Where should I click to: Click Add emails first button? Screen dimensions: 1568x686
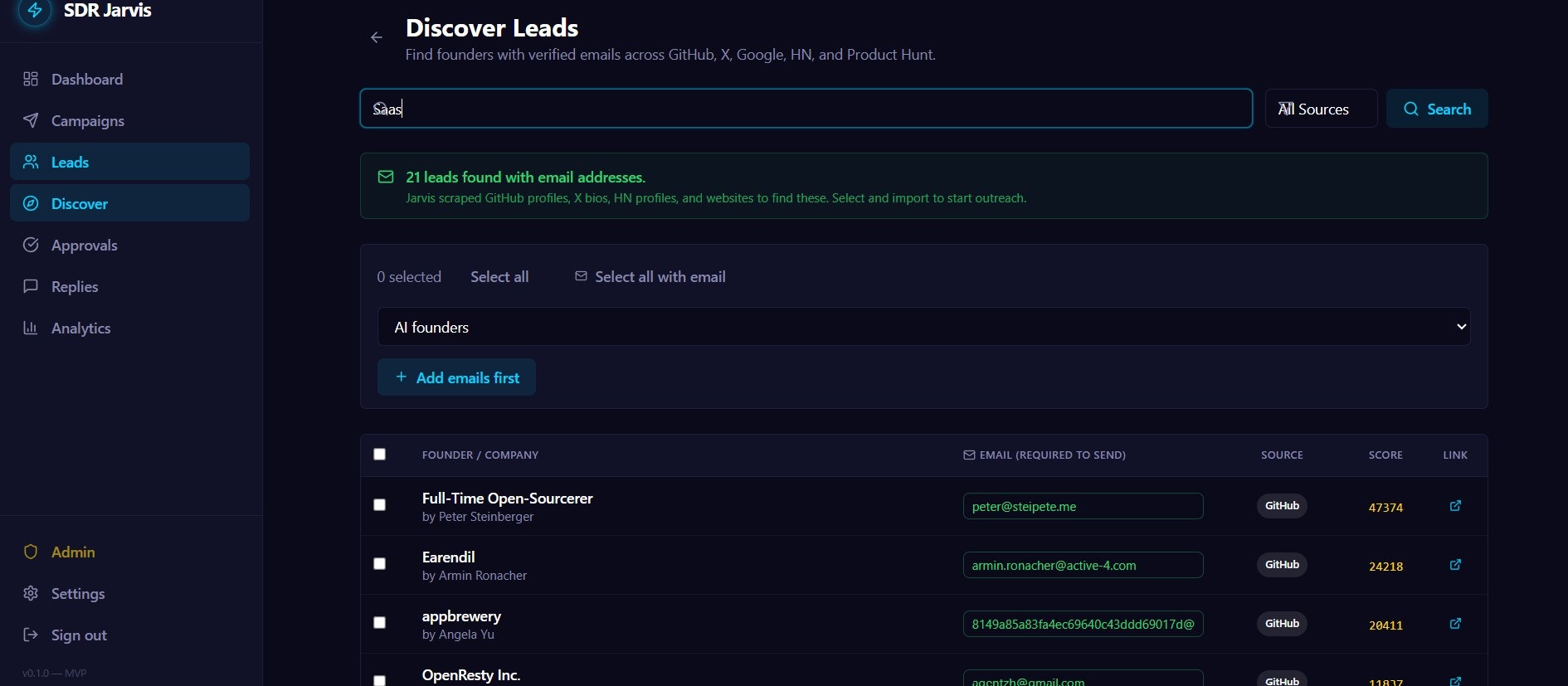click(456, 377)
